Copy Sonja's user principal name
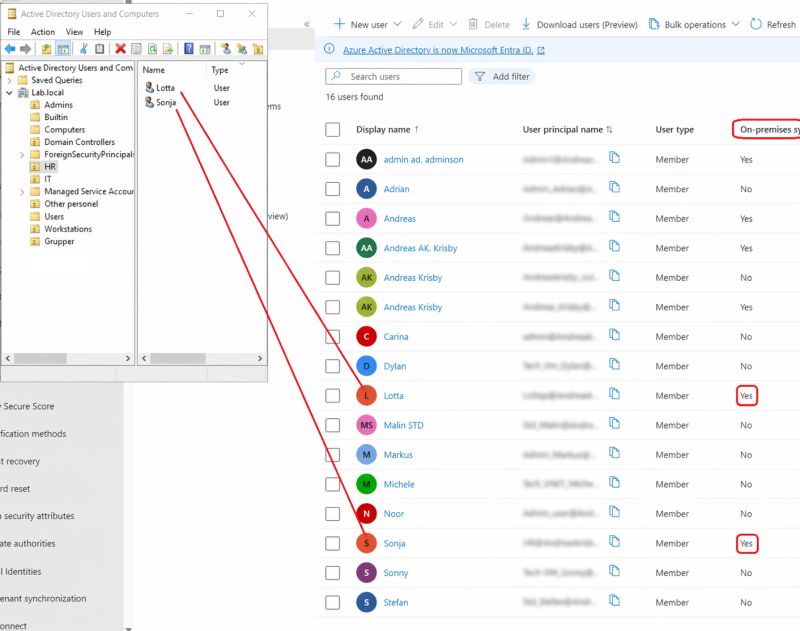800x631 pixels. [x=615, y=542]
